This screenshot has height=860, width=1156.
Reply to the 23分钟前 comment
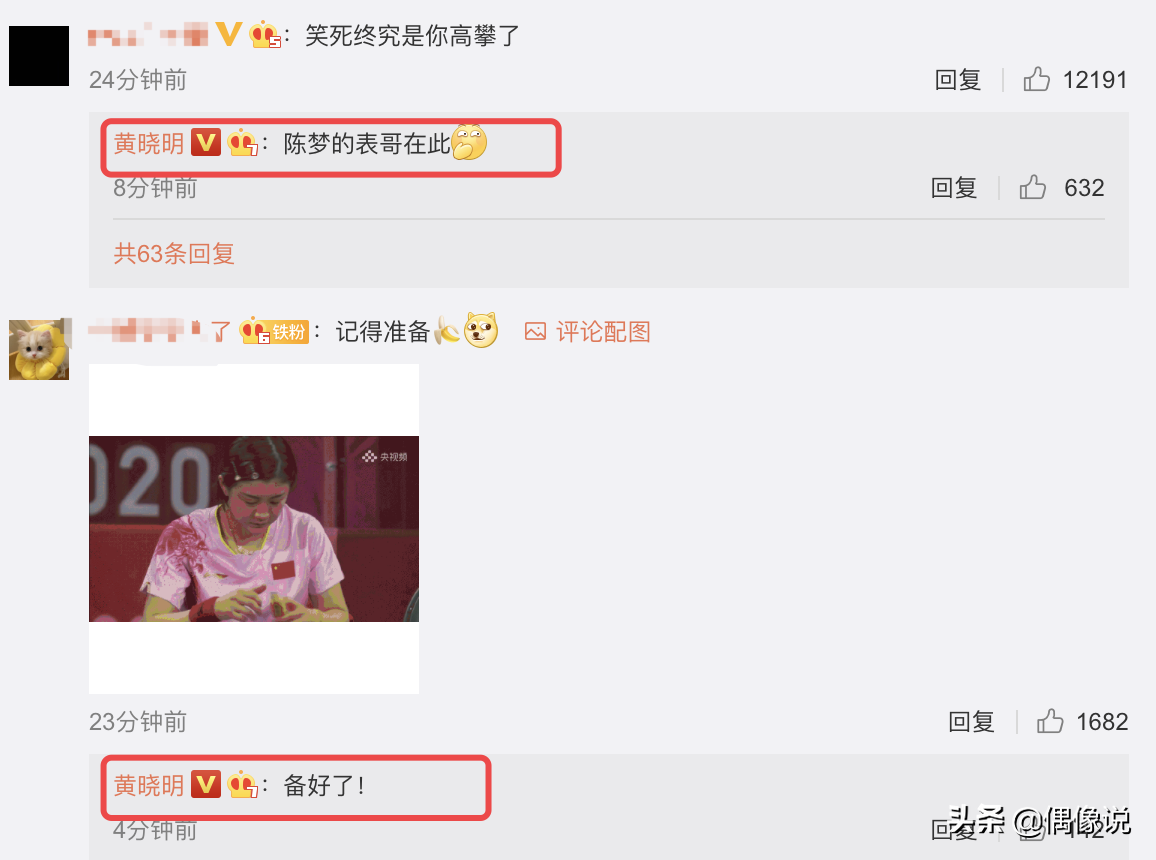(971, 721)
